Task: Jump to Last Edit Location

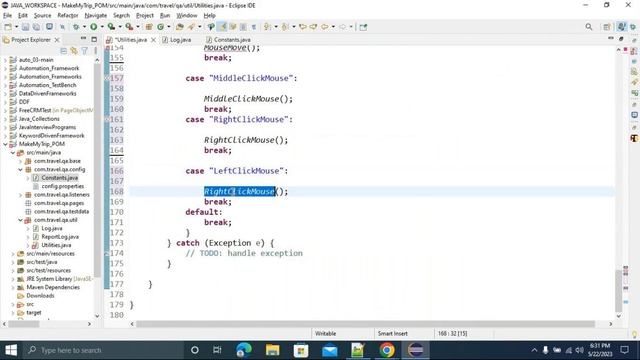Action: (303, 27)
